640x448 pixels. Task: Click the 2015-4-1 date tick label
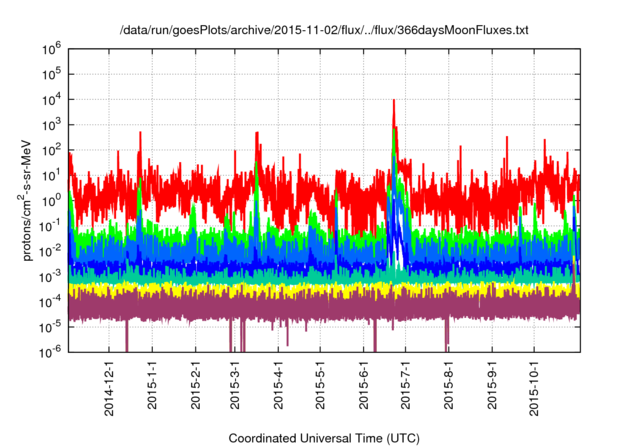(278, 385)
